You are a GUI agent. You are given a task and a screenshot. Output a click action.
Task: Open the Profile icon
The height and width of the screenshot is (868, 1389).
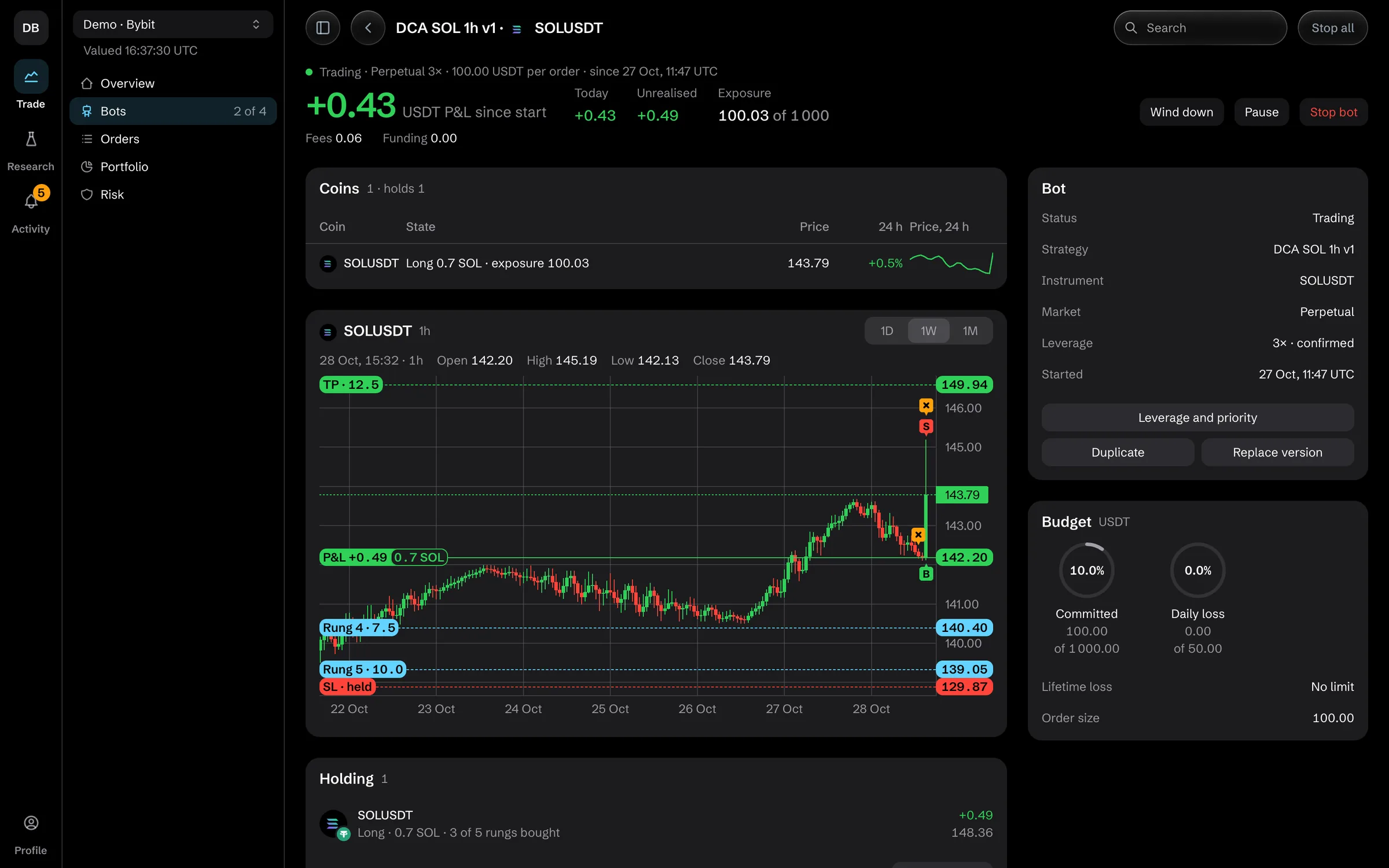[x=31, y=823]
